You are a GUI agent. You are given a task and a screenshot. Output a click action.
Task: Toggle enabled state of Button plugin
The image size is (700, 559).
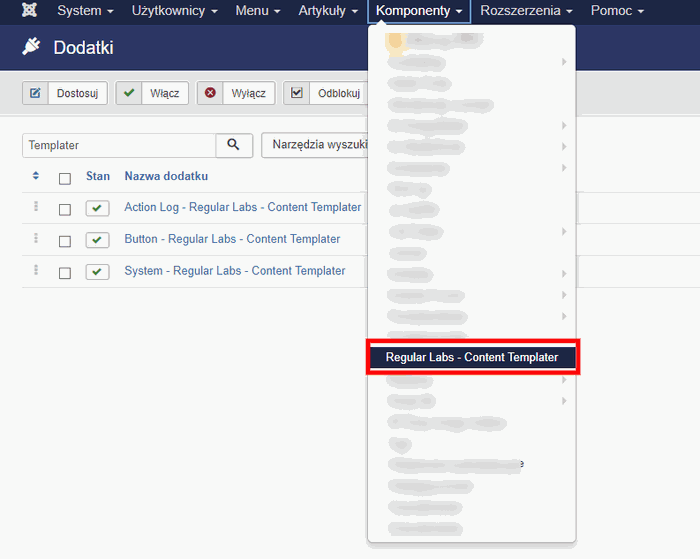click(97, 240)
